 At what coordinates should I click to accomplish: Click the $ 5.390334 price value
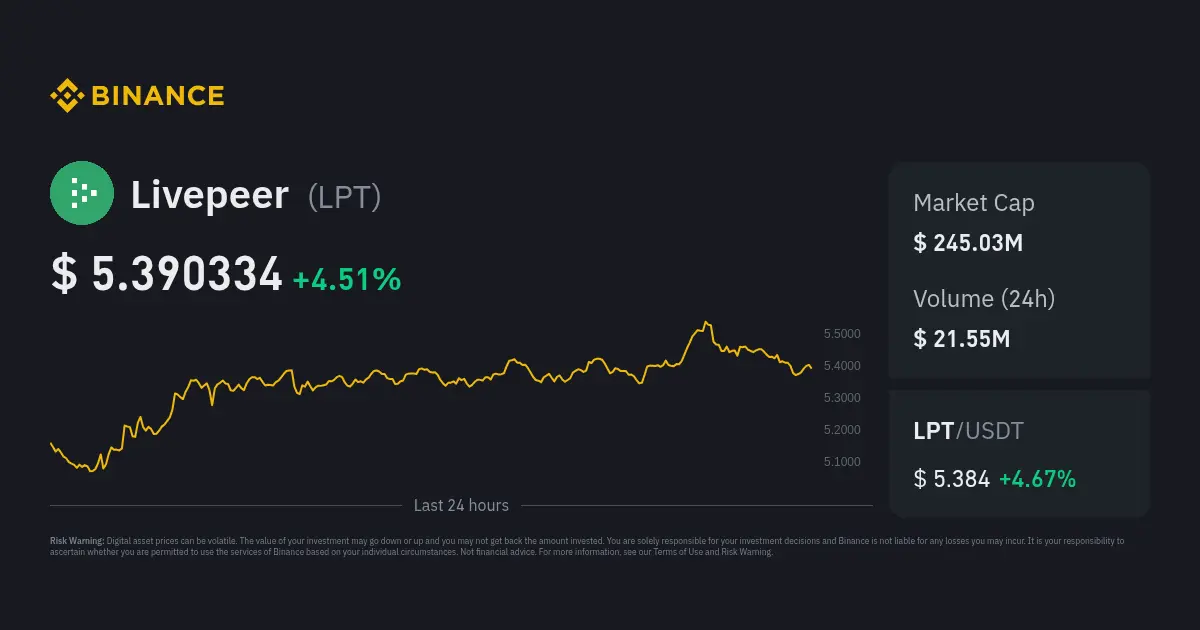tap(167, 275)
